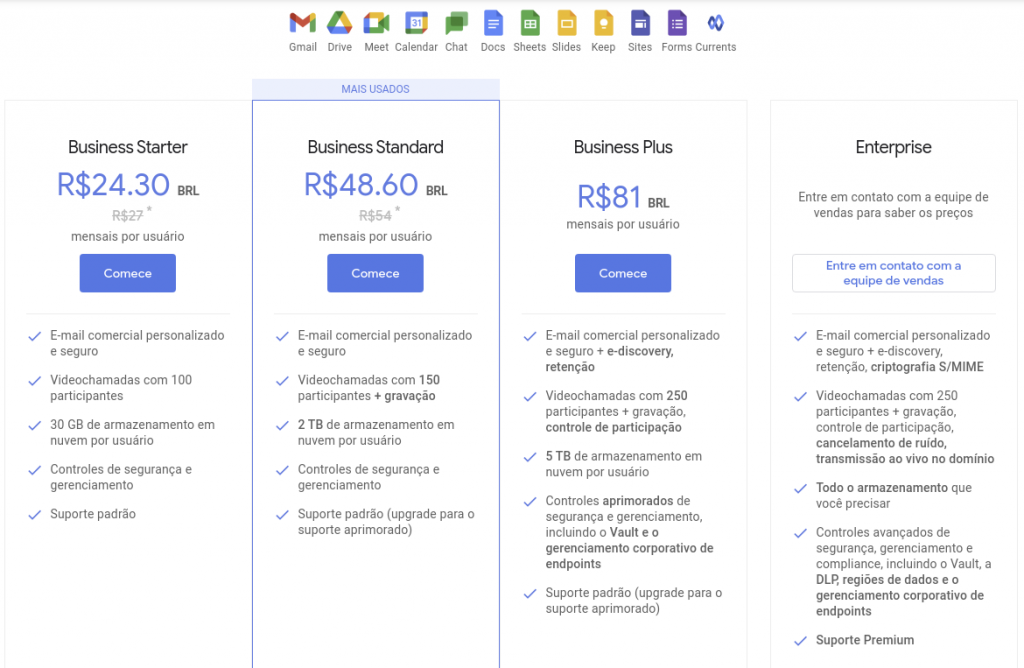1024x668 pixels.
Task: Click checkmark beside '5 TB de armazenamento'
Action: click(x=530, y=457)
